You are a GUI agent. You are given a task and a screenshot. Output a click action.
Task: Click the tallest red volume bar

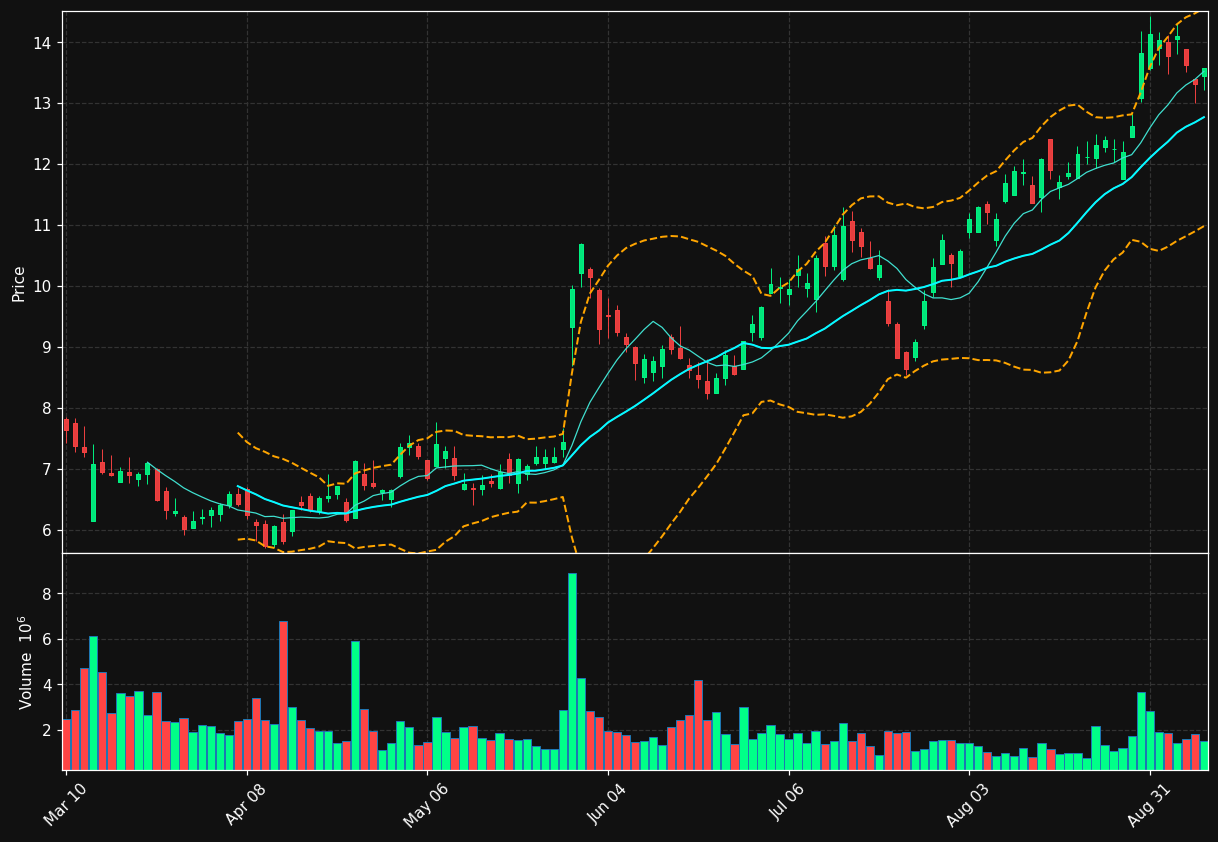283,695
